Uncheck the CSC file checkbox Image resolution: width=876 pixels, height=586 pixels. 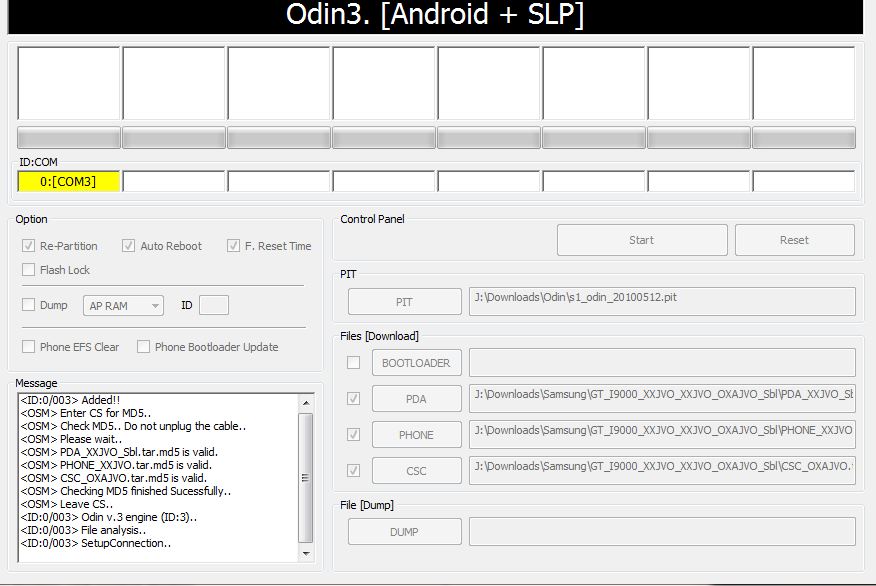coord(354,471)
